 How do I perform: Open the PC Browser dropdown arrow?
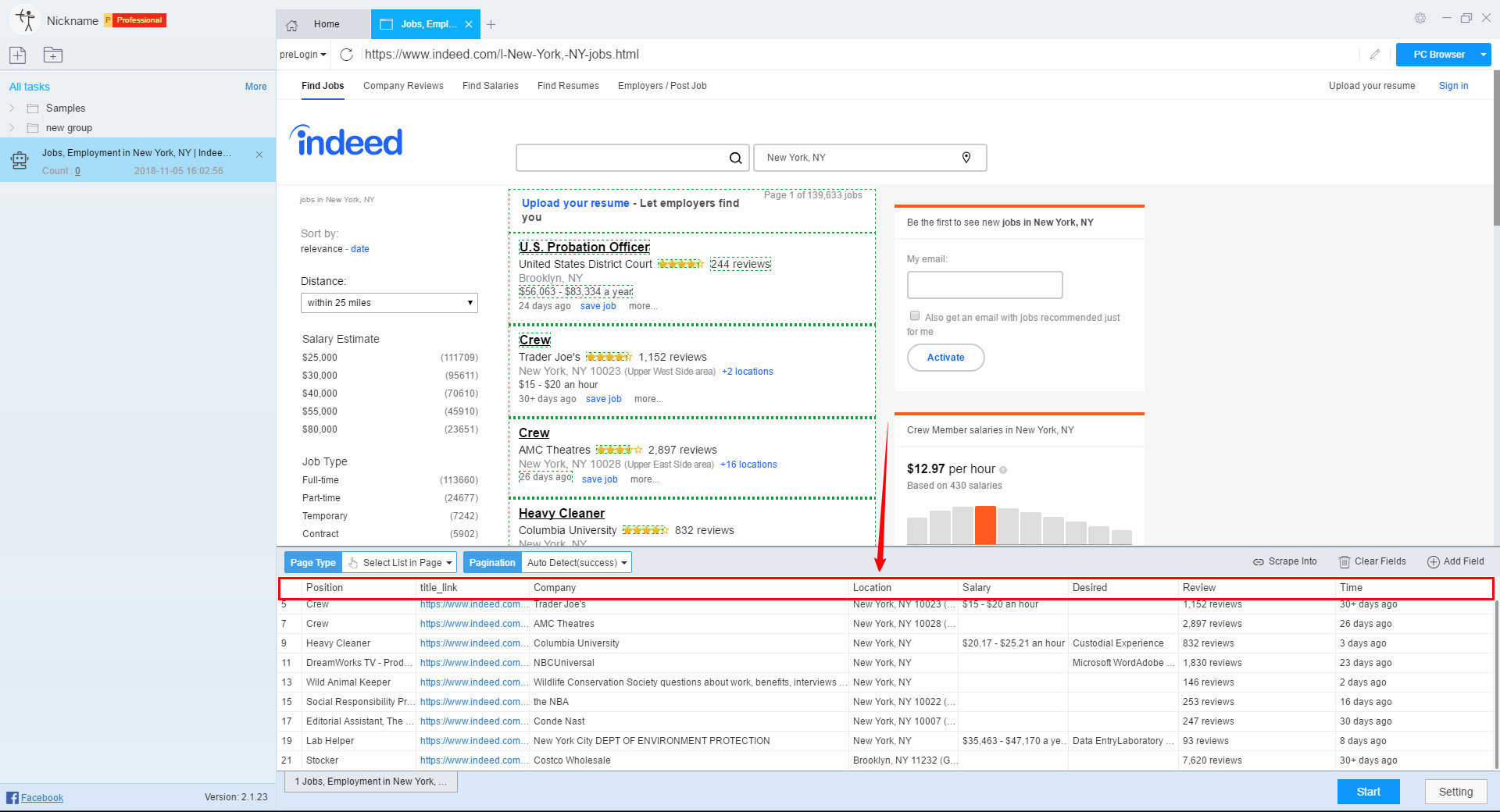1483,55
